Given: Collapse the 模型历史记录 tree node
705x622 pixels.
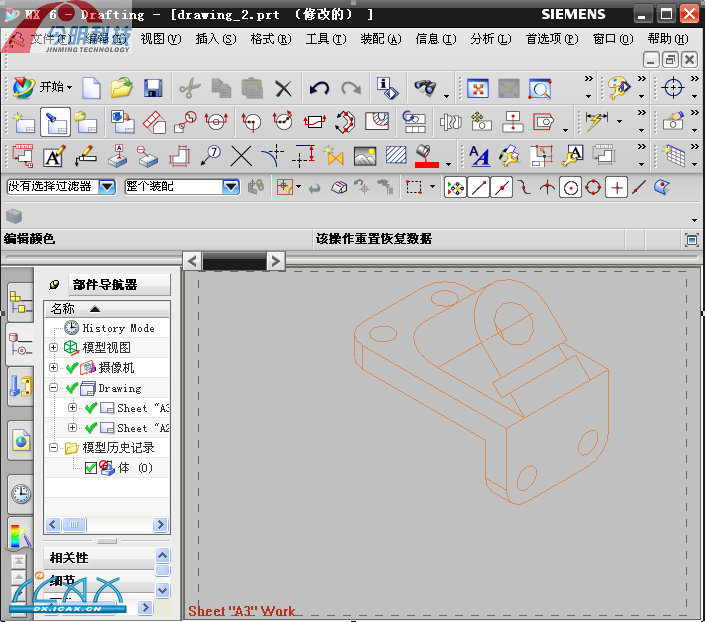Looking at the screenshot, I should click(54, 448).
